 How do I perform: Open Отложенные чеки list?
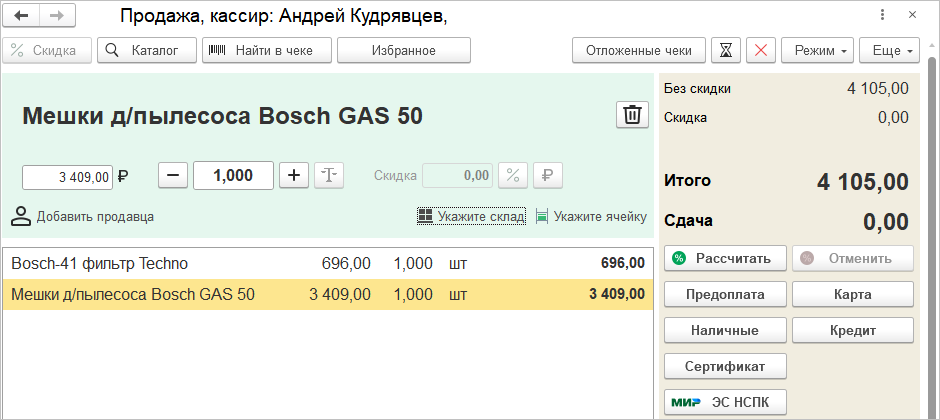(639, 50)
